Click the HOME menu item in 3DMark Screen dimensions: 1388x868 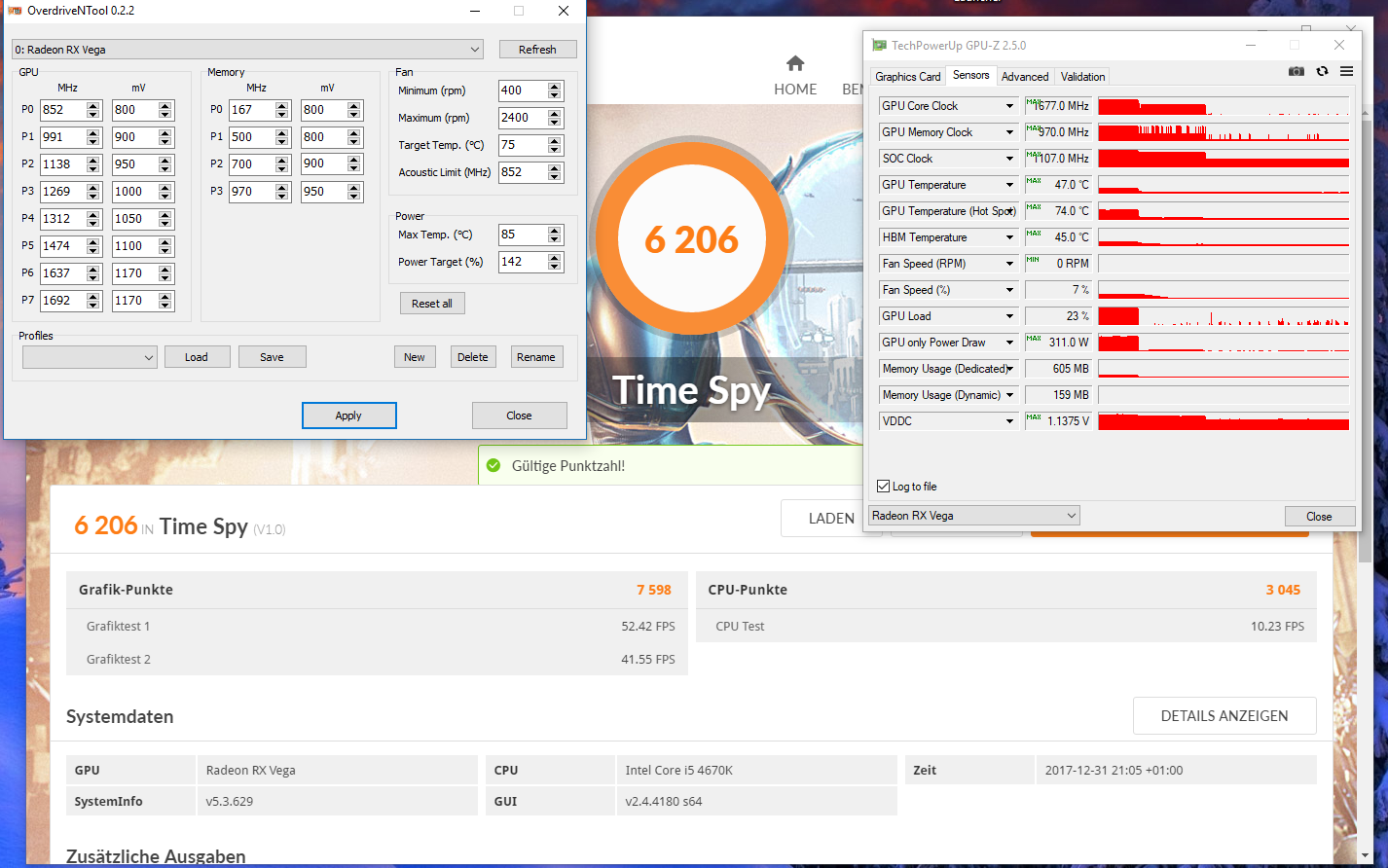point(795,89)
